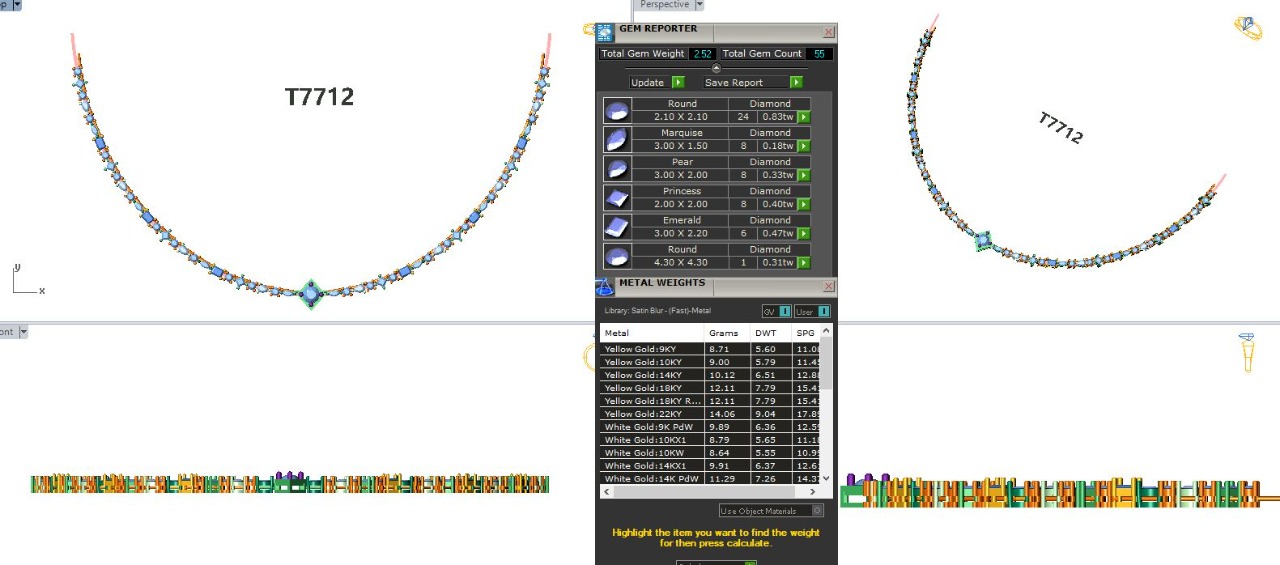Click the Pear gem shape thumbnail
This screenshot has height=565, width=1280.
point(617,168)
